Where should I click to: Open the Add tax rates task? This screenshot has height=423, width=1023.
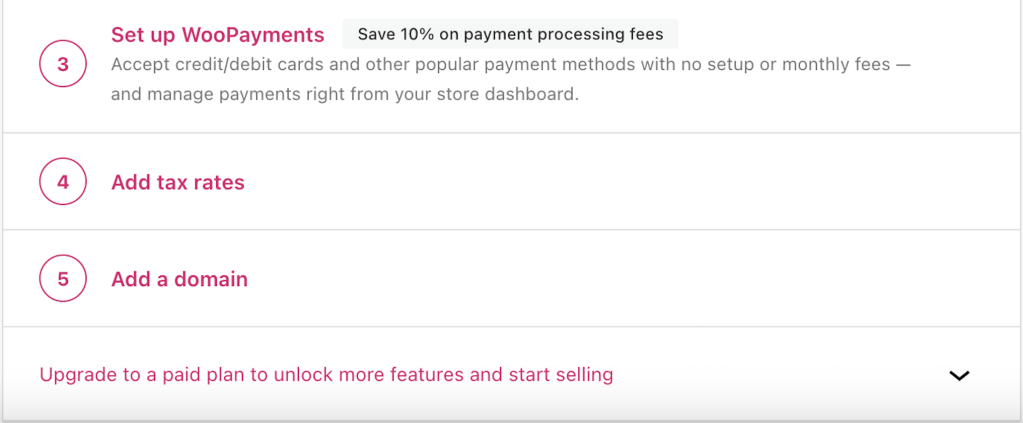178,182
